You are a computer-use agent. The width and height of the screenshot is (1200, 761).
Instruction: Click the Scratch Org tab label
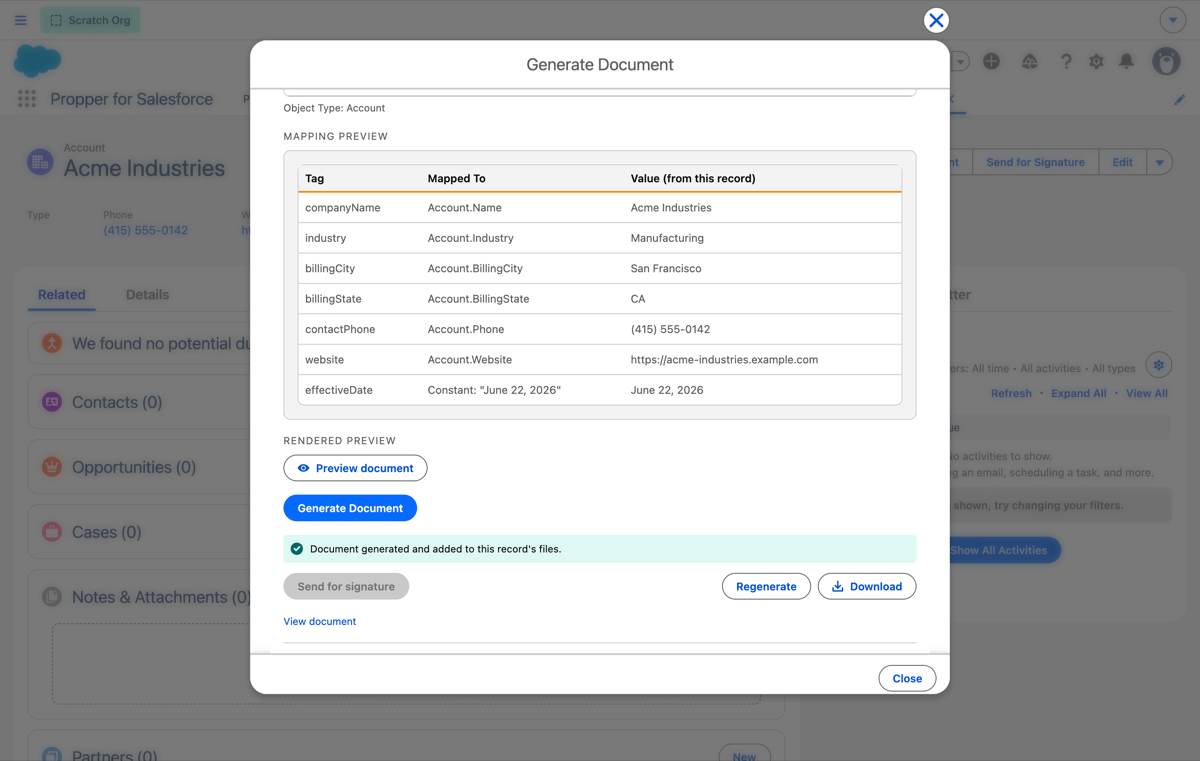point(90,20)
